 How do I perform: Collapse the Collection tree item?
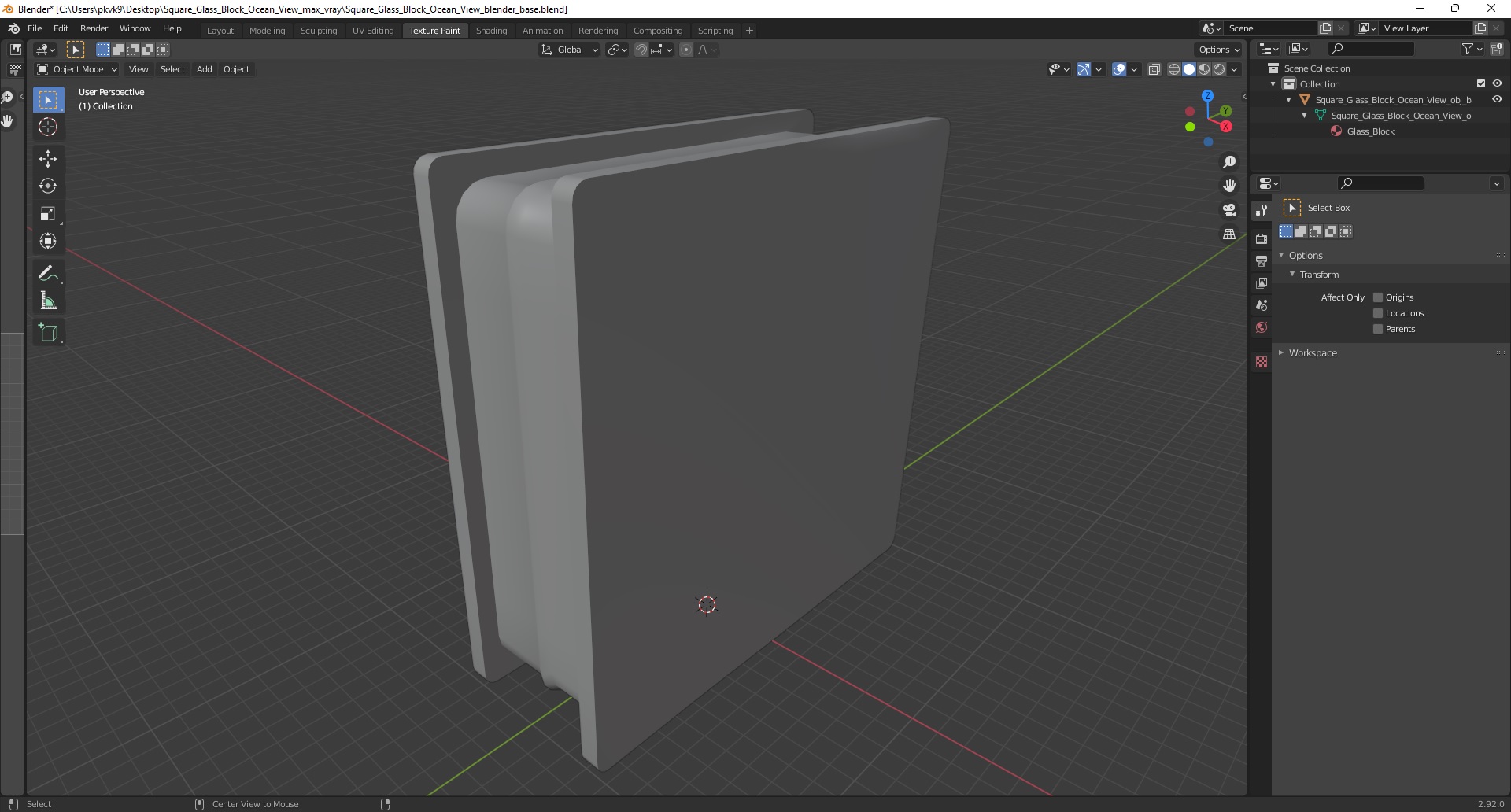coord(1273,84)
